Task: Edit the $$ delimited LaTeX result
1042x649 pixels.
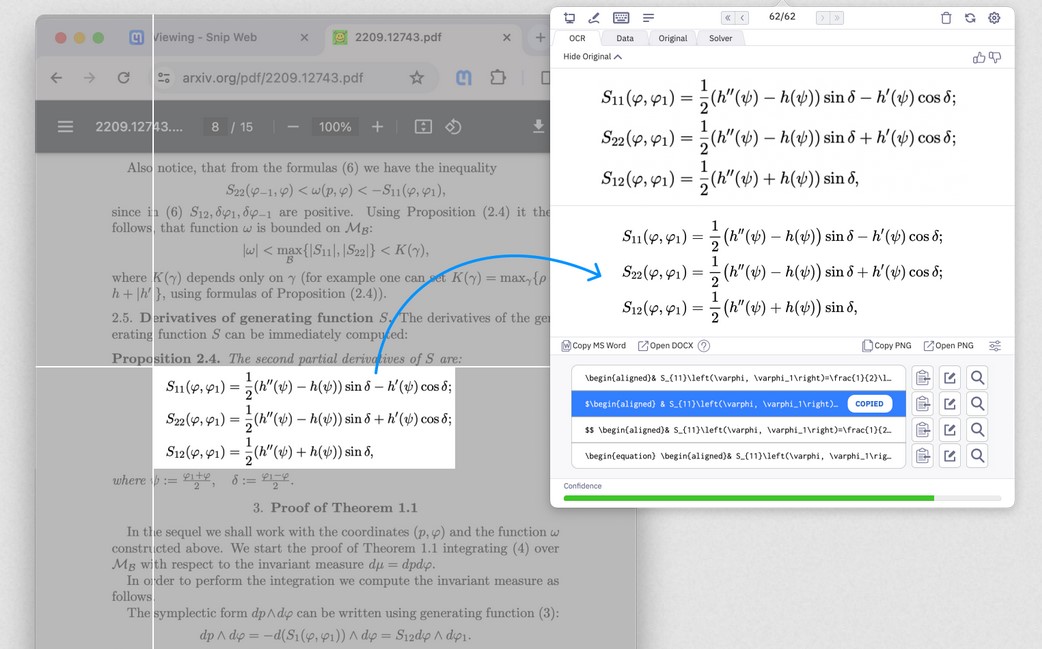Action: point(950,430)
